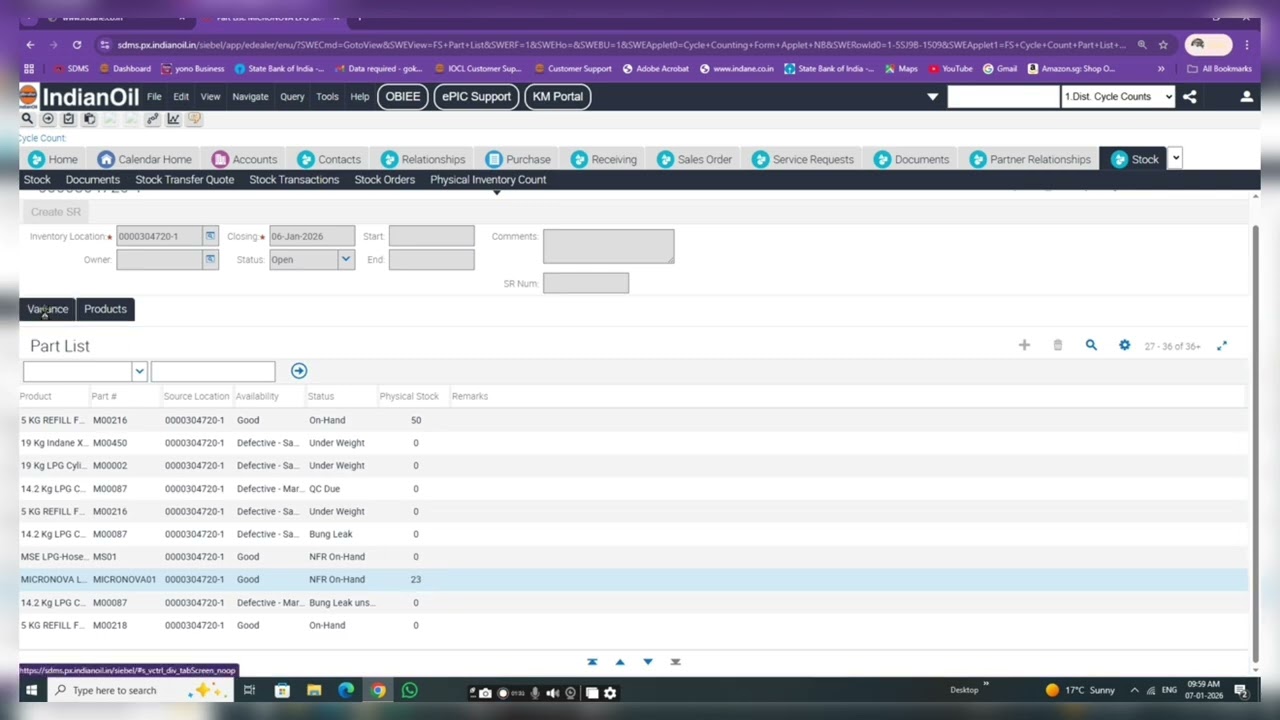Open Microsoft Edge from the taskbar
Image resolution: width=1280 pixels, height=720 pixels.
pyautogui.click(x=346, y=691)
